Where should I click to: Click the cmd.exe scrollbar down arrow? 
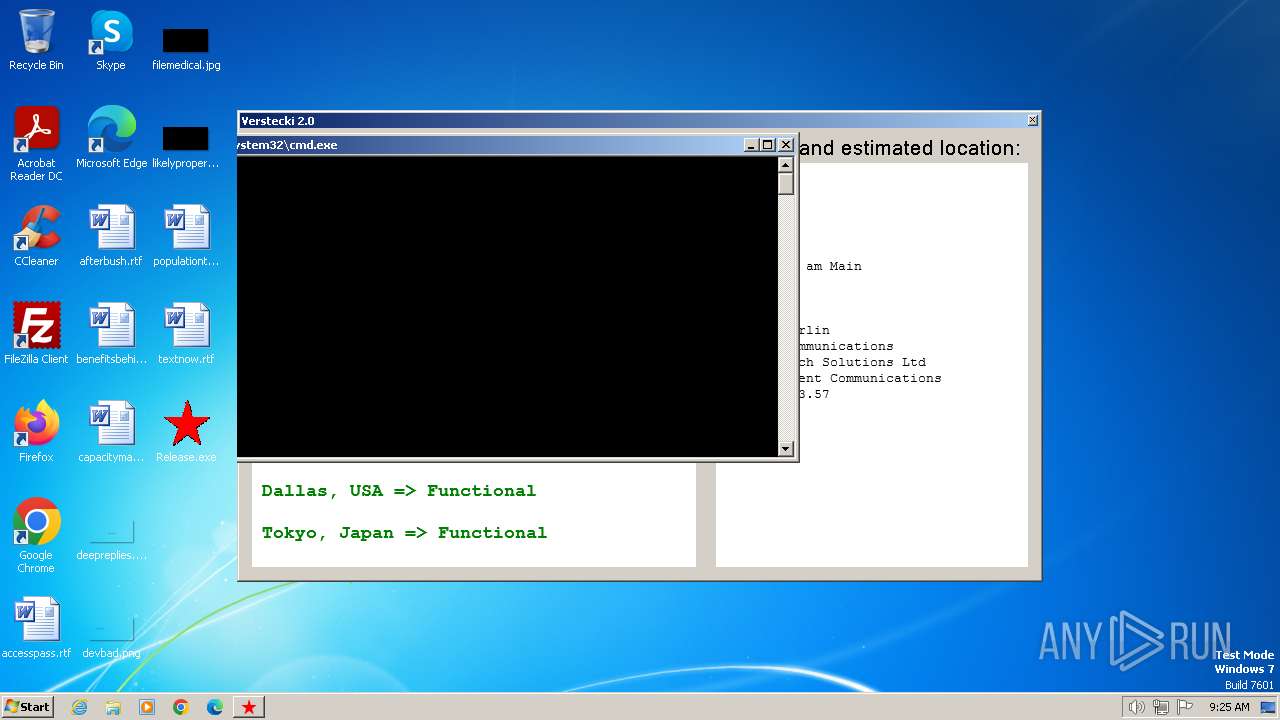pyautogui.click(x=786, y=449)
